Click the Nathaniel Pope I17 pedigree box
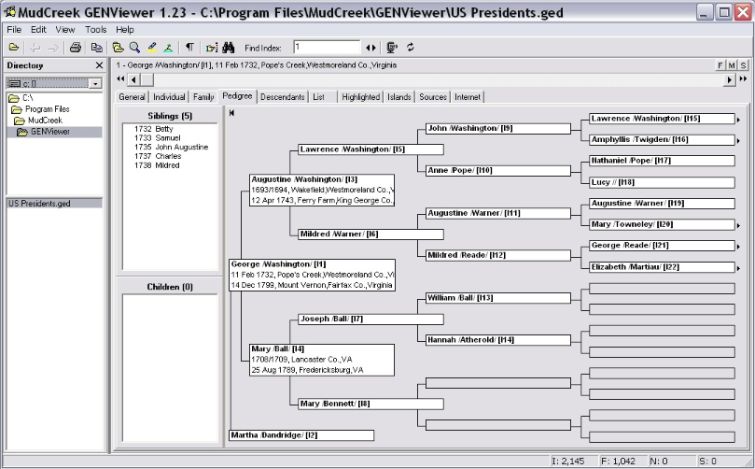The image size is (755, 469). pos(662,160)
